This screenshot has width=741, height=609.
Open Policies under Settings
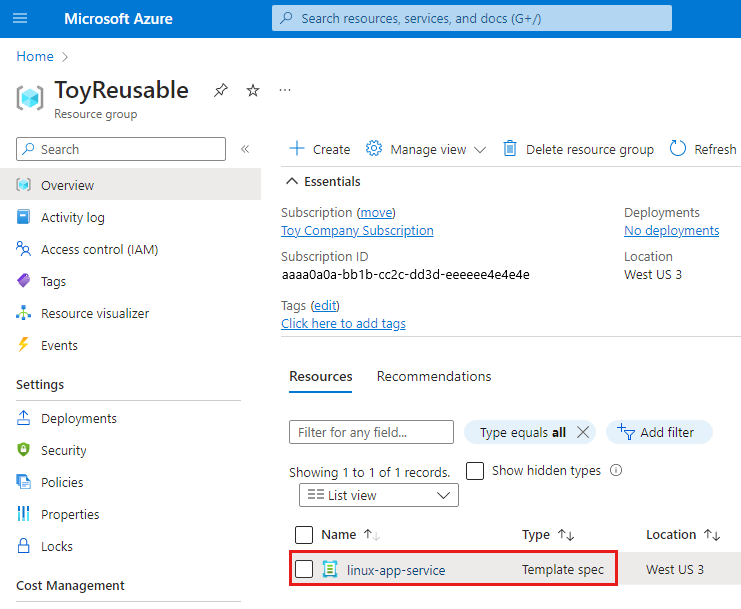click(x=62, y=482)
